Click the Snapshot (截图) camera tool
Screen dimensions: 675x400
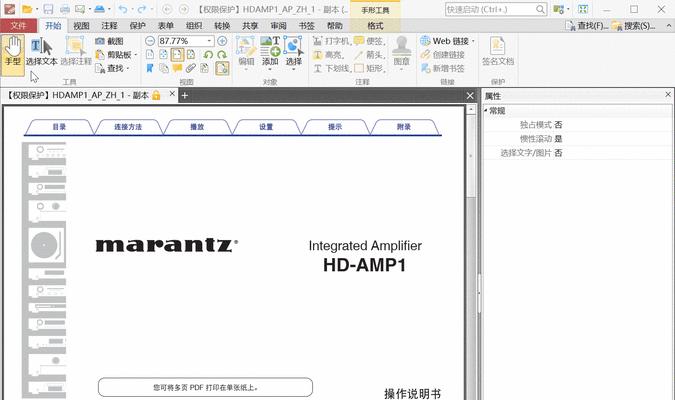[x=109, y=41]
